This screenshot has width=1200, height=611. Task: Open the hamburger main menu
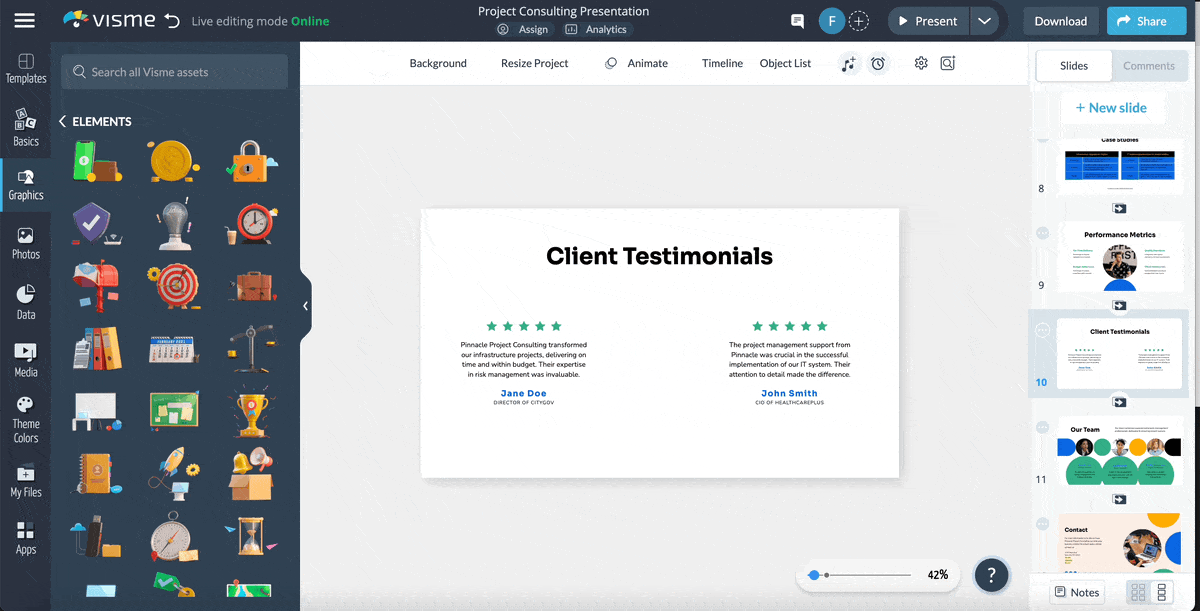click(24, 21)
